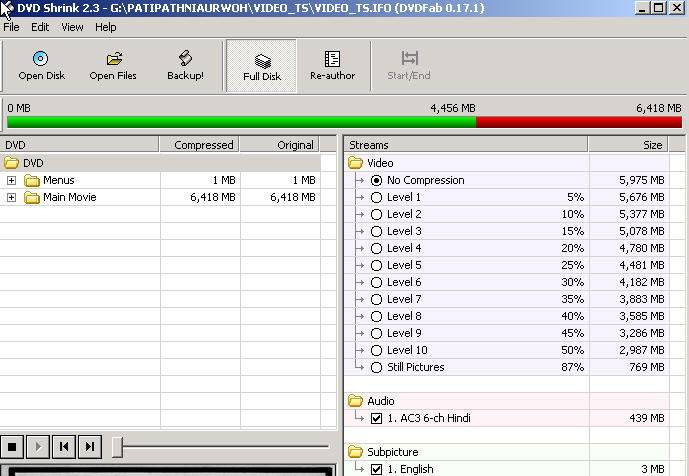
Task: Click the Start/End toolbar icon
Action: coord(410,58)
